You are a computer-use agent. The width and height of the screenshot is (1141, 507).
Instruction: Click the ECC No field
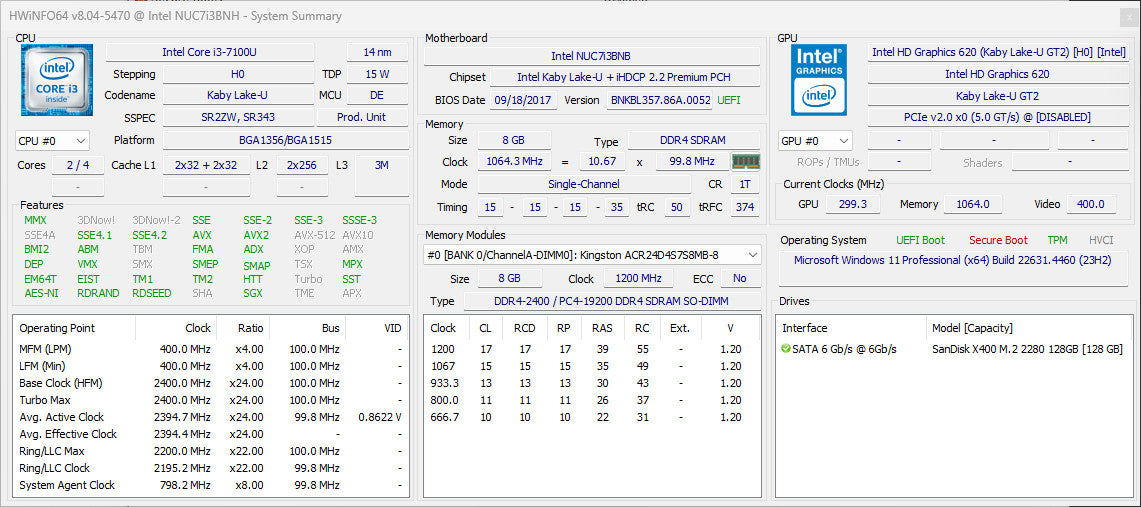click(739, 279)
